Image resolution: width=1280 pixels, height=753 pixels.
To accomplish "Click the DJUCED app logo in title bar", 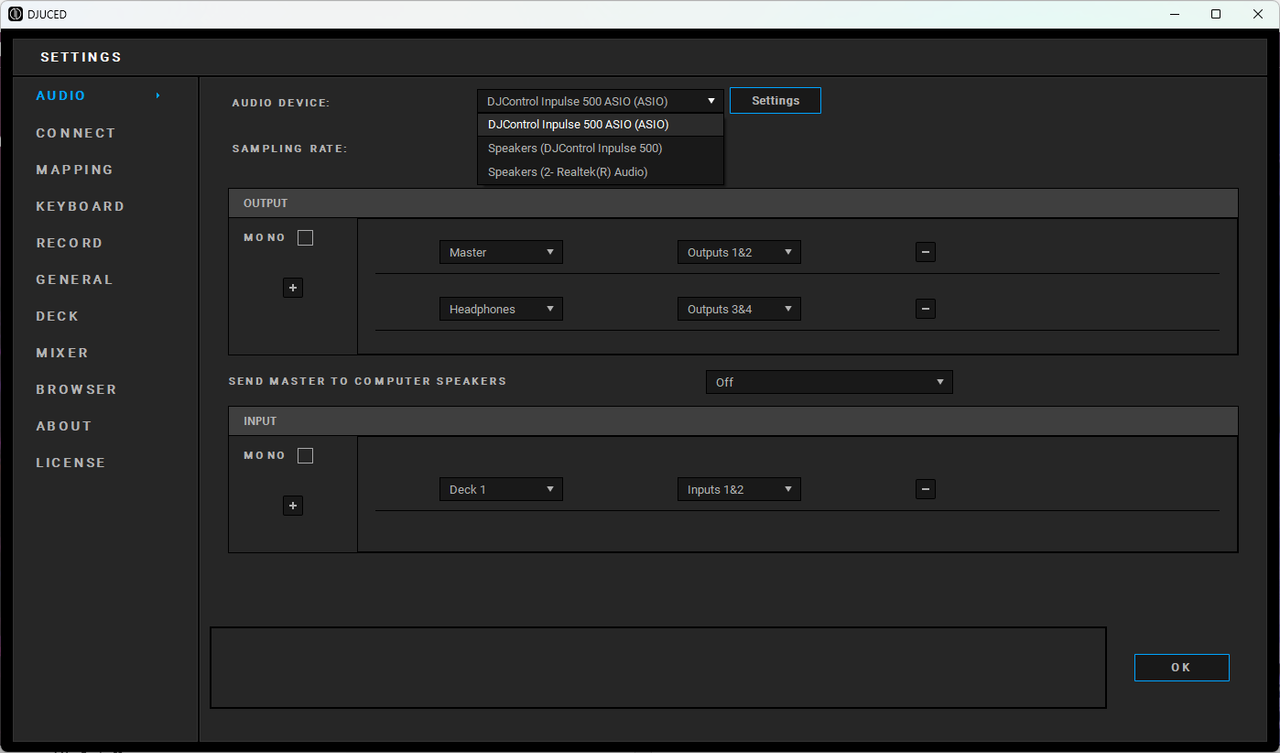I will point(15,14).
